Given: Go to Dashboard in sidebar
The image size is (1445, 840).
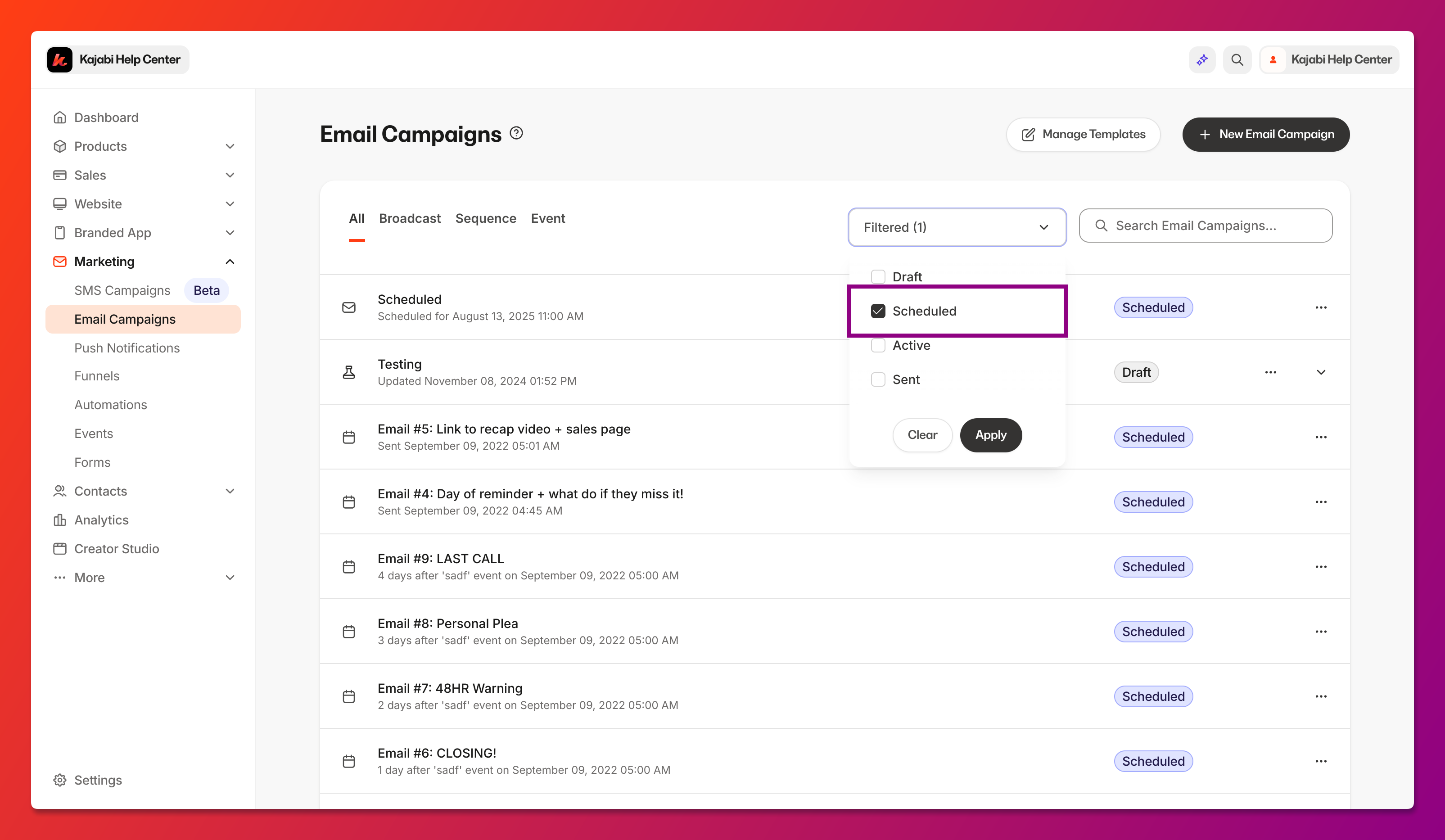Looking at the screenshot, I should (106, 117).
